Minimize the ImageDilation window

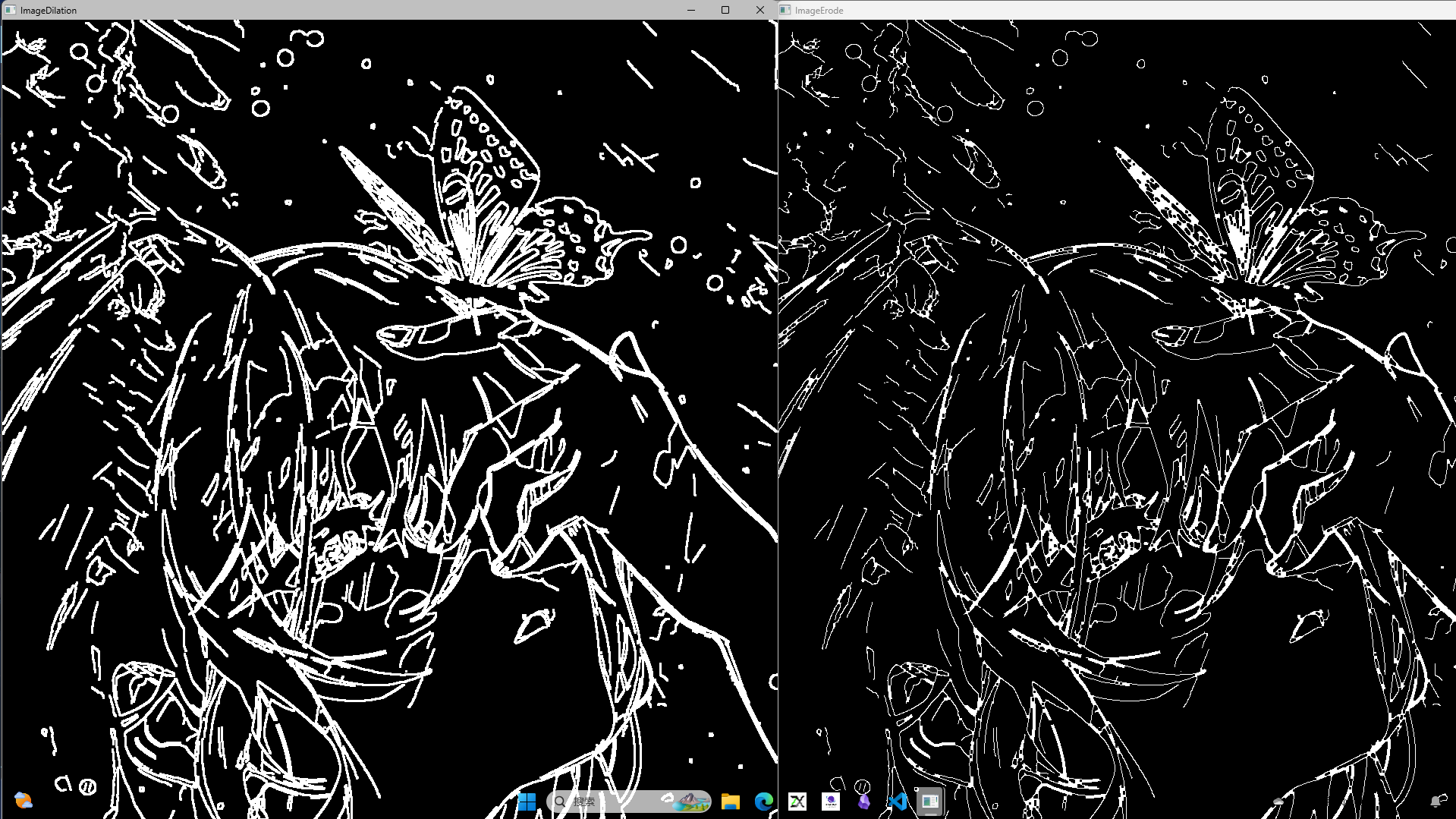pos(690,10)
